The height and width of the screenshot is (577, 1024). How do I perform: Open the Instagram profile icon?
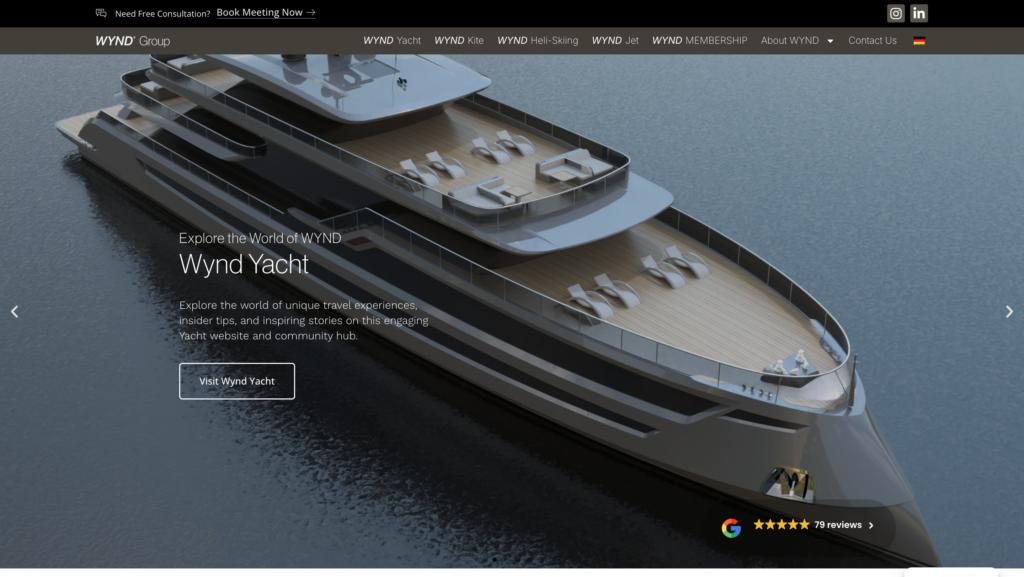(x=896, y=13)
